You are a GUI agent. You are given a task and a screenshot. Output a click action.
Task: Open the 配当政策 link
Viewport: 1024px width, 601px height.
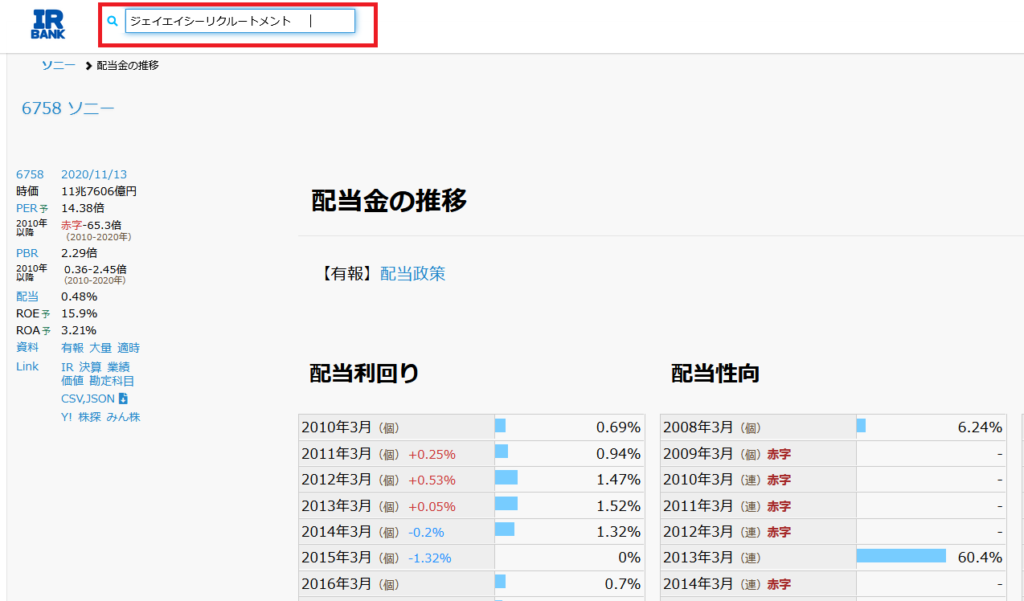coord(413,274)
